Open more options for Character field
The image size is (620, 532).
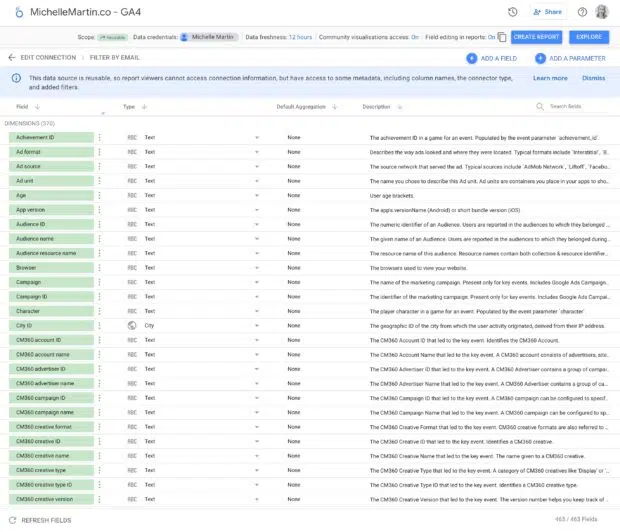point(99,311)
